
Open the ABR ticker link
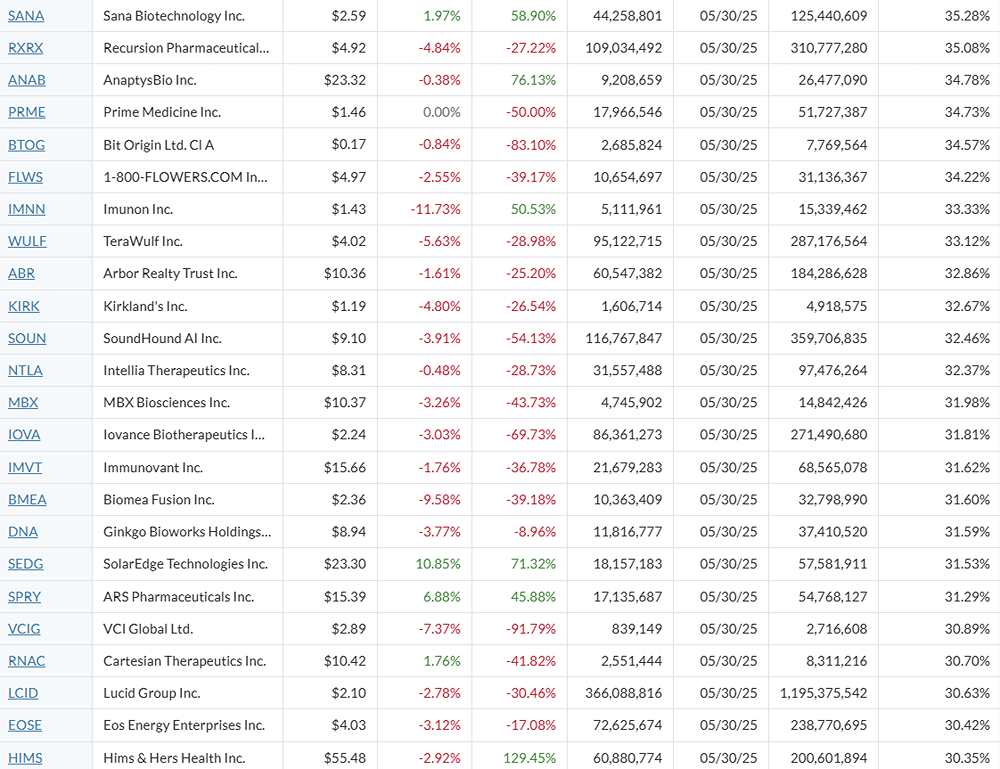tap(22, 273)
